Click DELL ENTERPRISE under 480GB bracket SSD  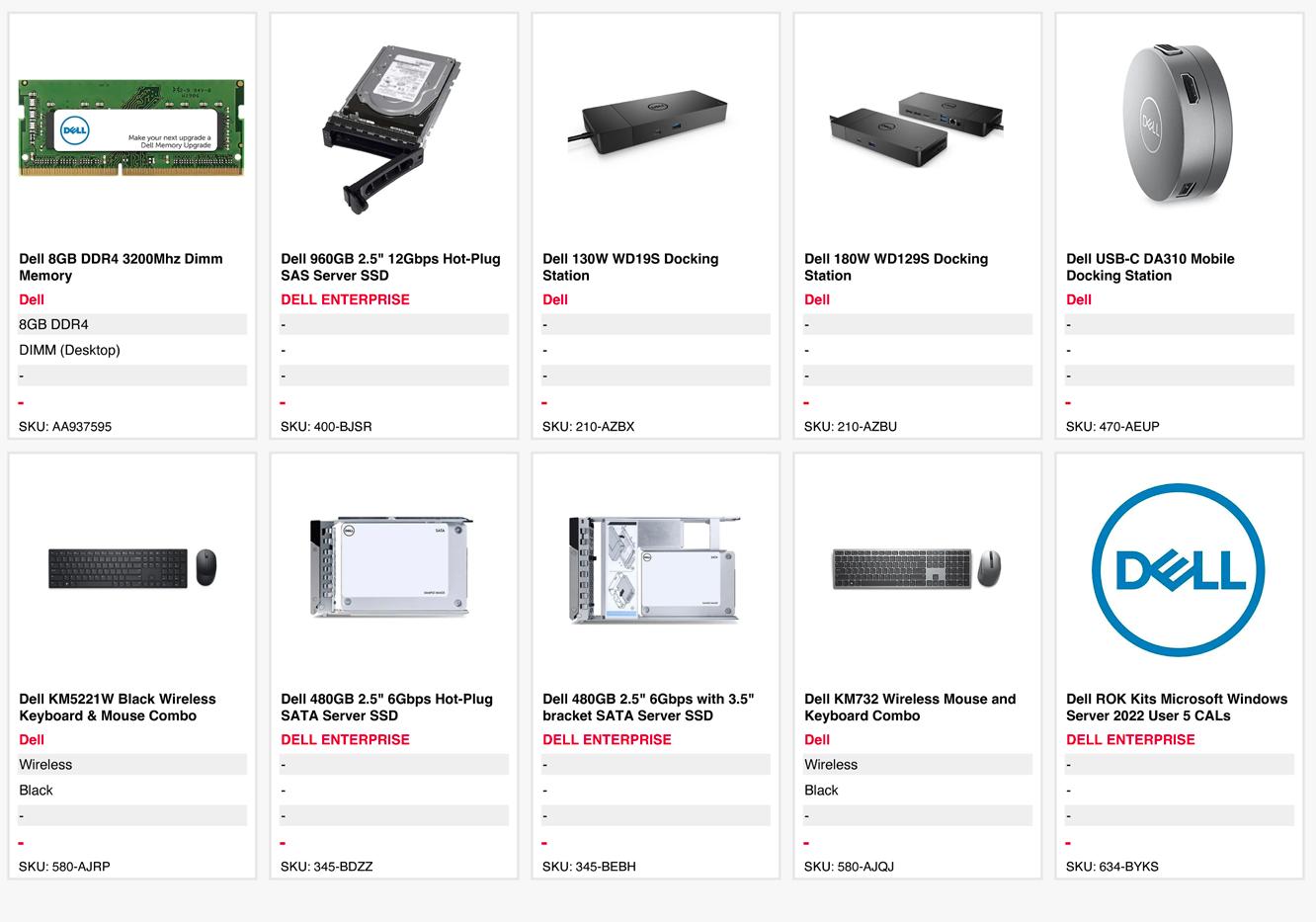[607, 739]
